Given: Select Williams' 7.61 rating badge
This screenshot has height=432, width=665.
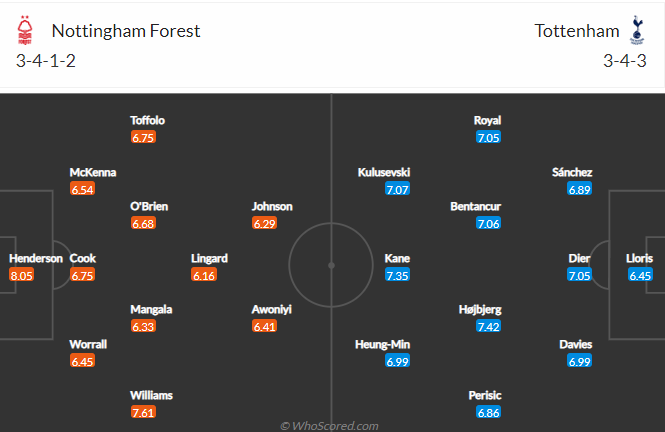Looking at the screenshot, I should tap(143, 412).
